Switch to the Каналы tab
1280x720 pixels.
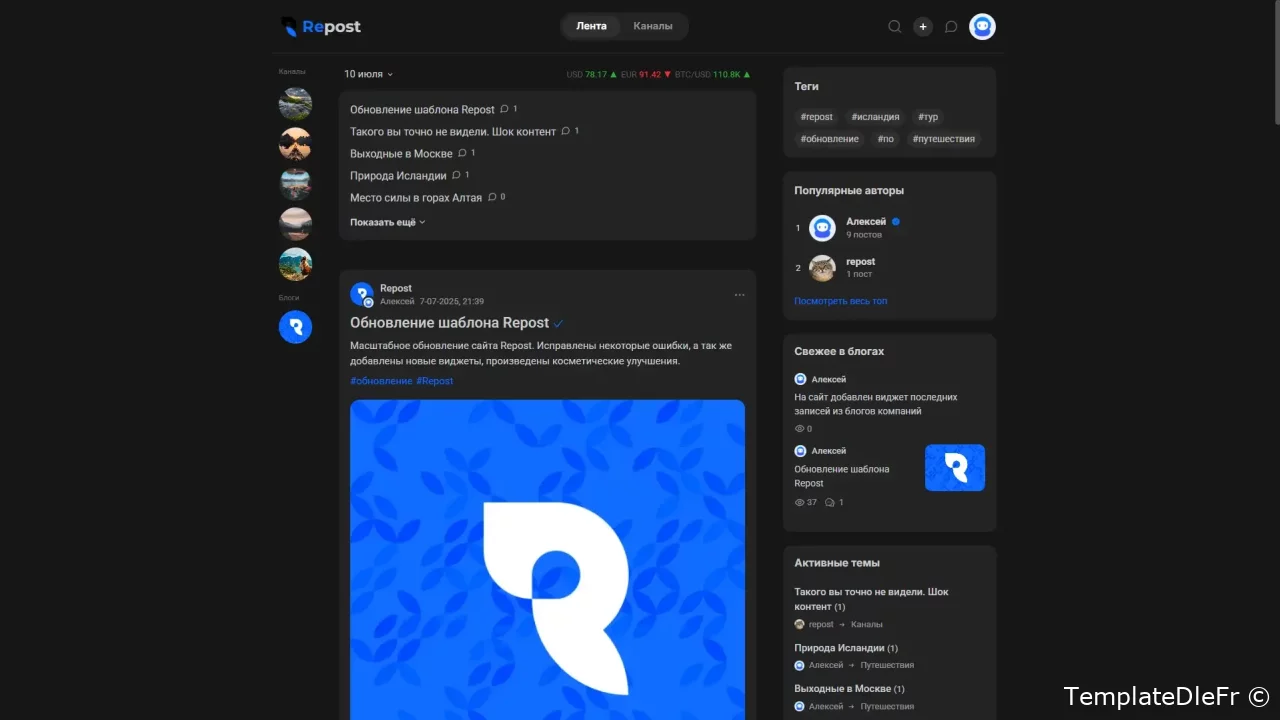coord(653,26)
